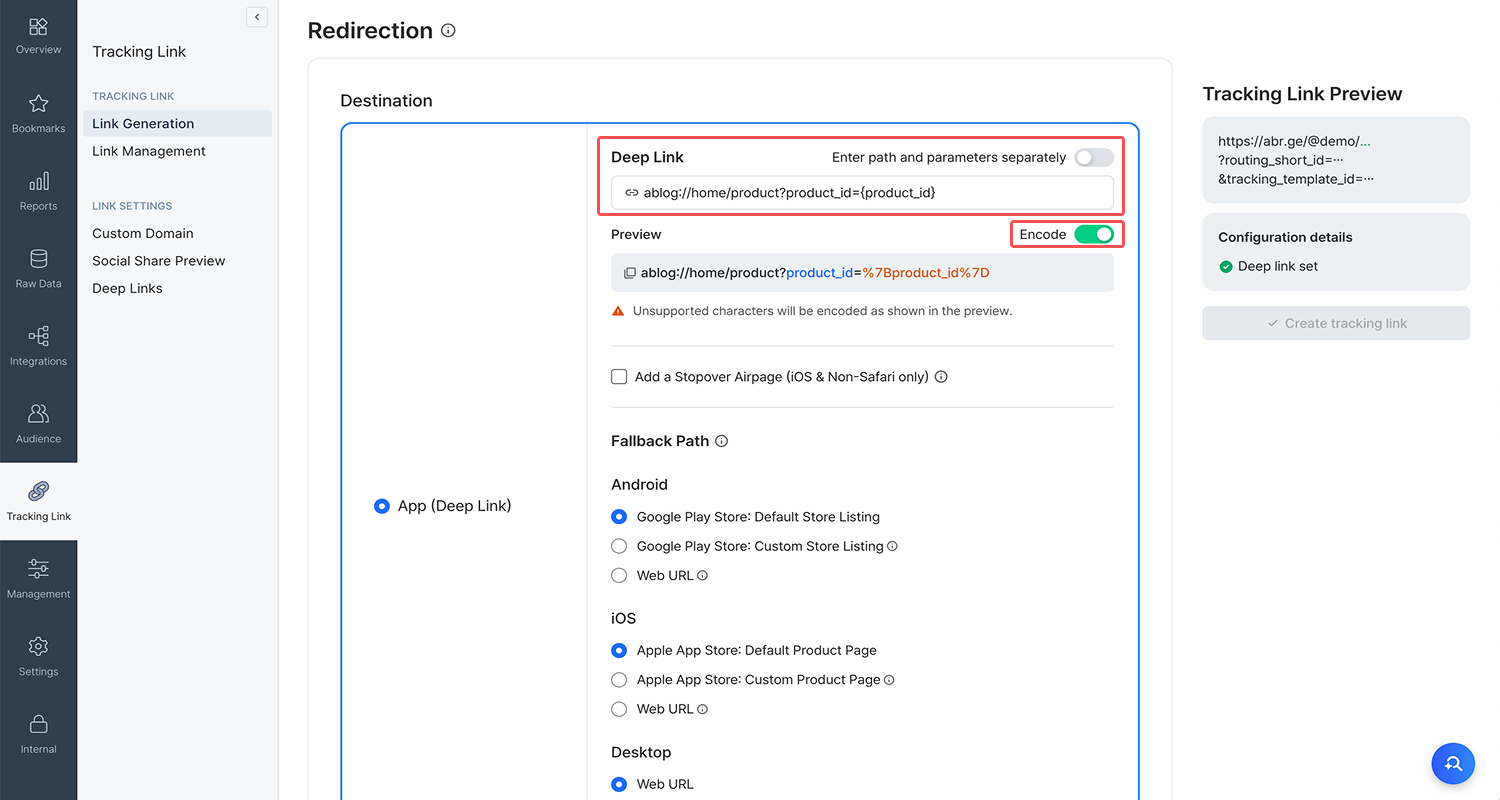Open the Audience section icon

point(38,422)
